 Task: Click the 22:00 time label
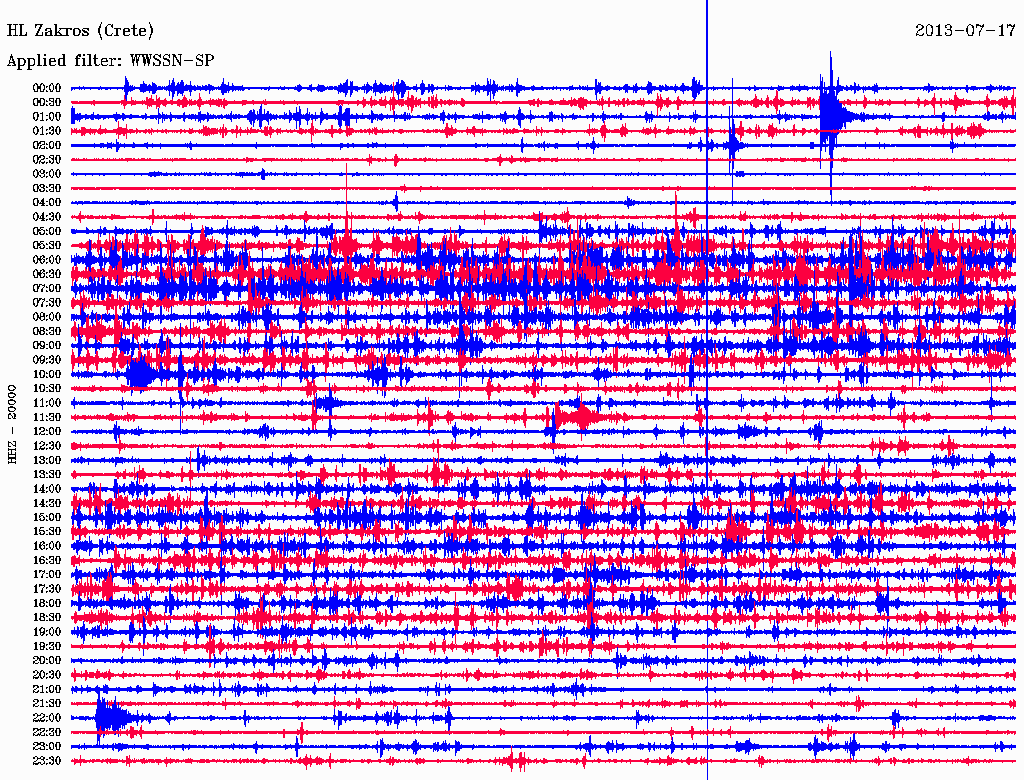coord(47,718)
